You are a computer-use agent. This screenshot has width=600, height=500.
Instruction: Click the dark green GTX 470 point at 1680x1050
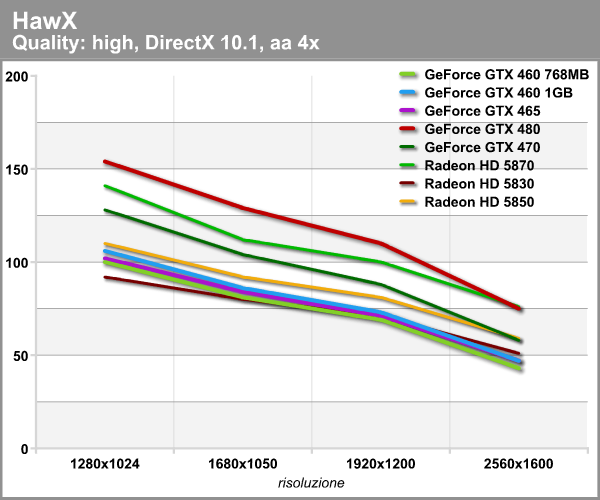[243, 254]
